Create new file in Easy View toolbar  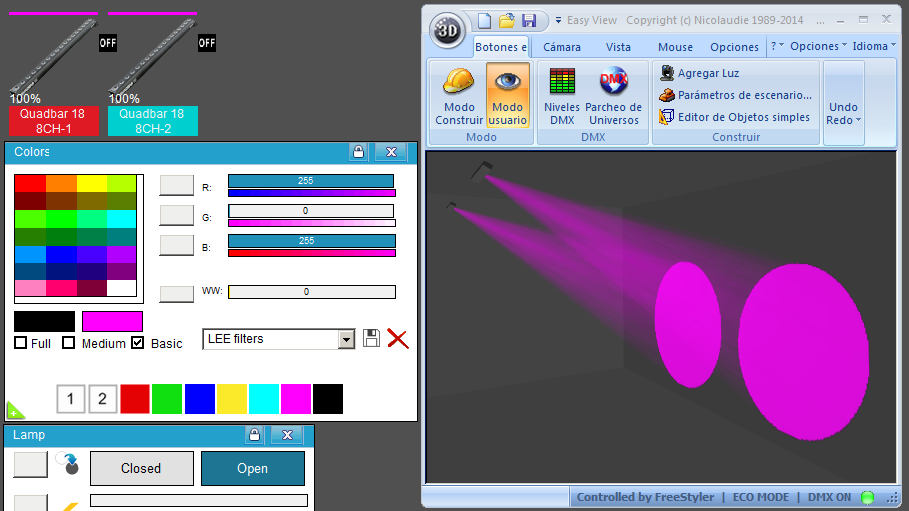tap(484, 21)
